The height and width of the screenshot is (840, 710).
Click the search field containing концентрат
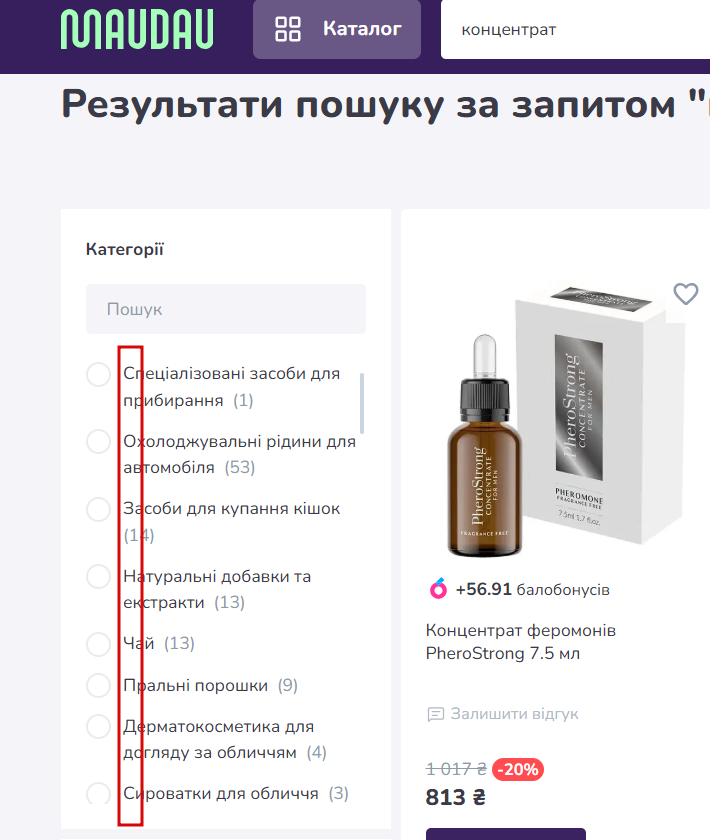click(x=575, y=29)
